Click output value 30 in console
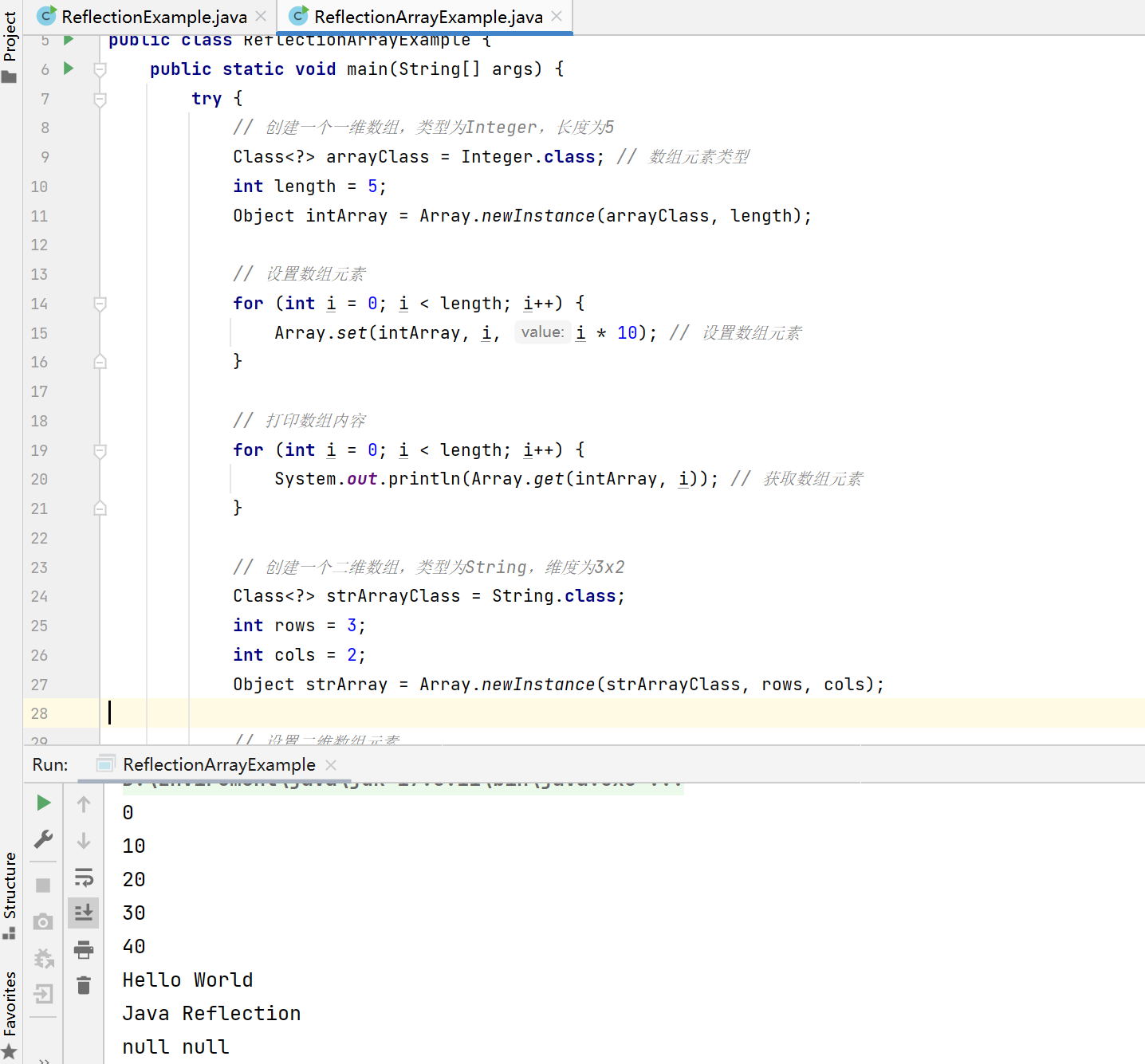Screen dimensions: 1145x1064 (134, 913)
